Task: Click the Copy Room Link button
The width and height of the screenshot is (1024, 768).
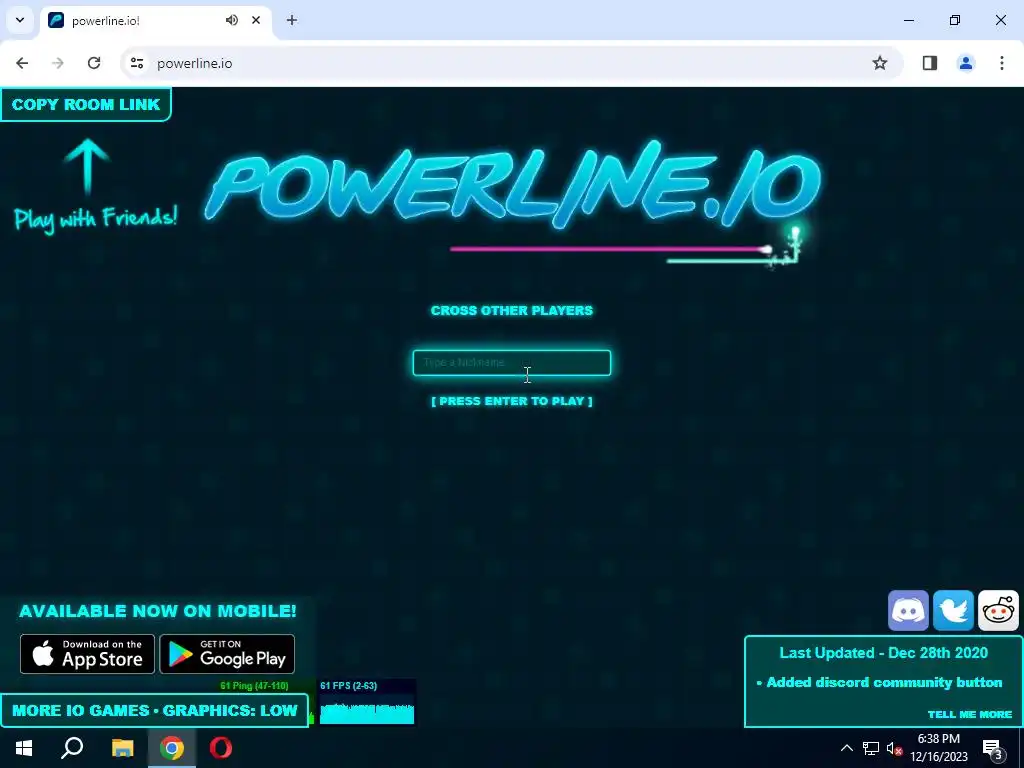Action: (x=86, y=104)
